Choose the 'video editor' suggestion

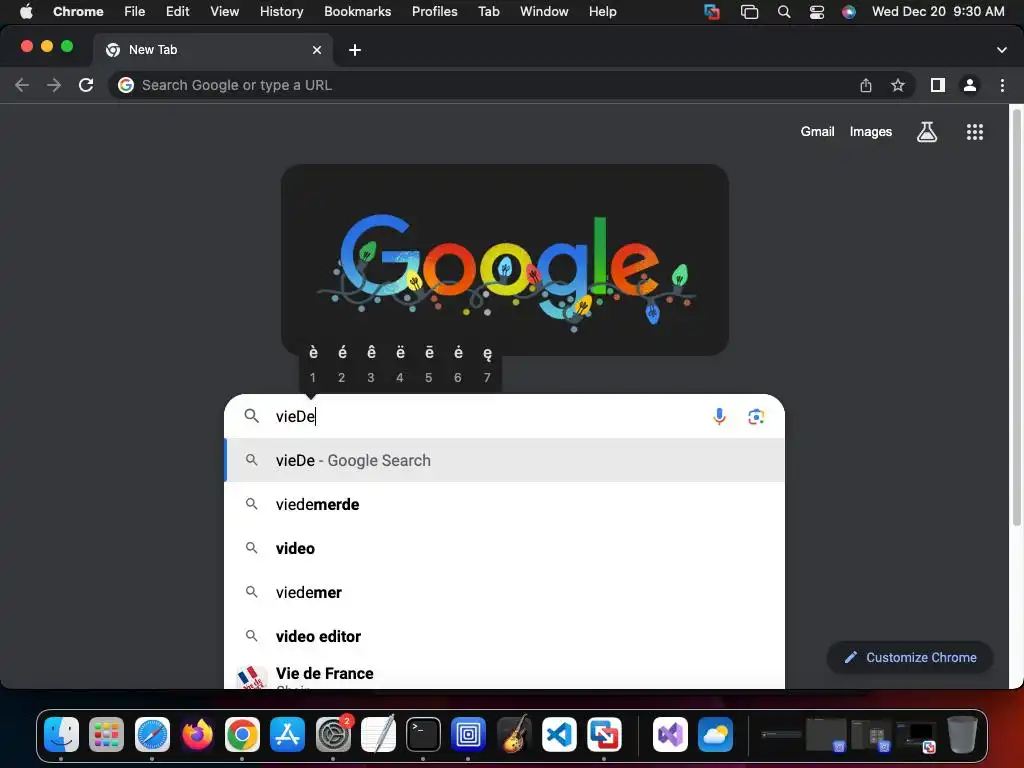click(x=504, y=636)
